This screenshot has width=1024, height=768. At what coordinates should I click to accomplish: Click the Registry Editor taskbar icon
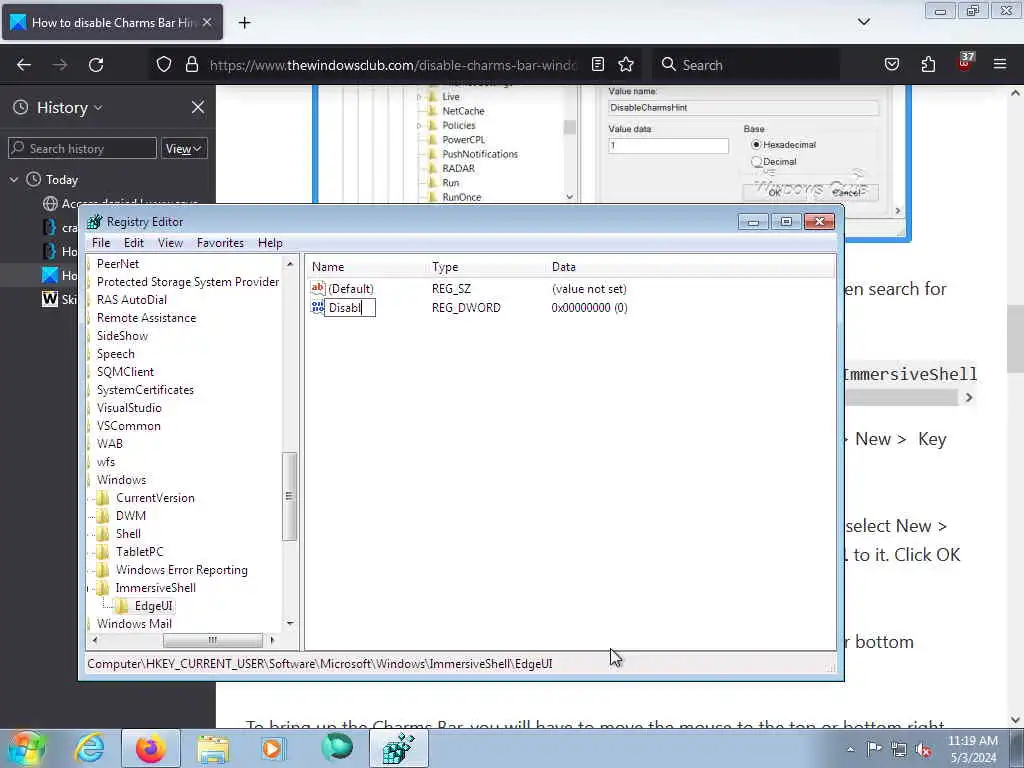point(399,748)
